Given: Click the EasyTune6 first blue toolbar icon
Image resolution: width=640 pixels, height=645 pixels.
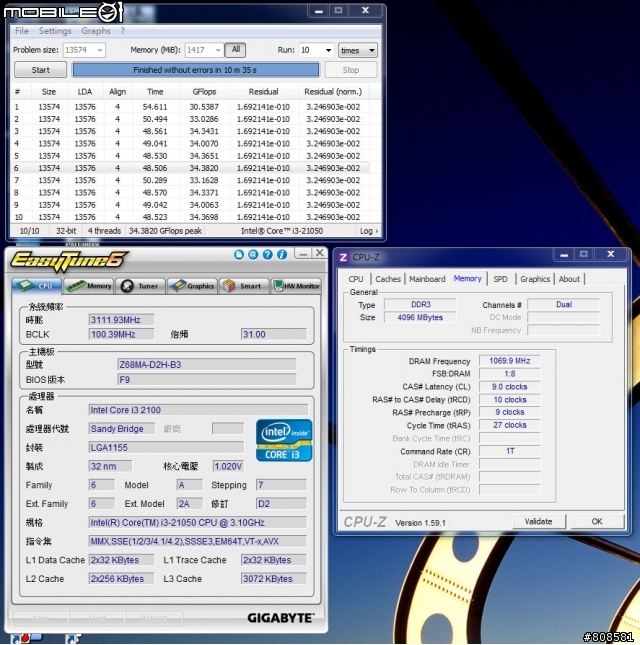Looking at the screenshot, I should [x=239, y=255].
